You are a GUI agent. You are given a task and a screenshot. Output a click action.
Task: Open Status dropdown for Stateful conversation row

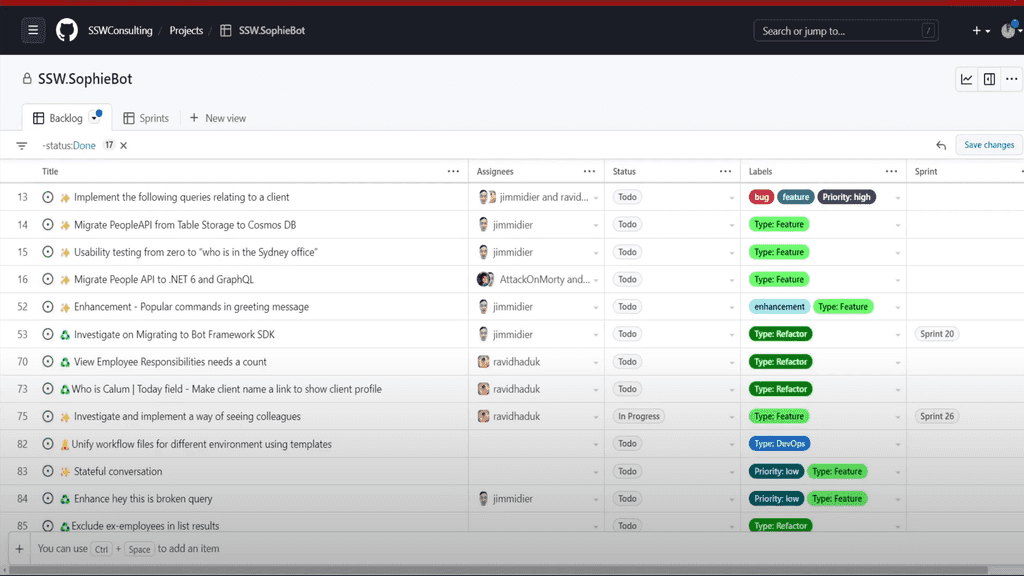(x=732, y=472)
